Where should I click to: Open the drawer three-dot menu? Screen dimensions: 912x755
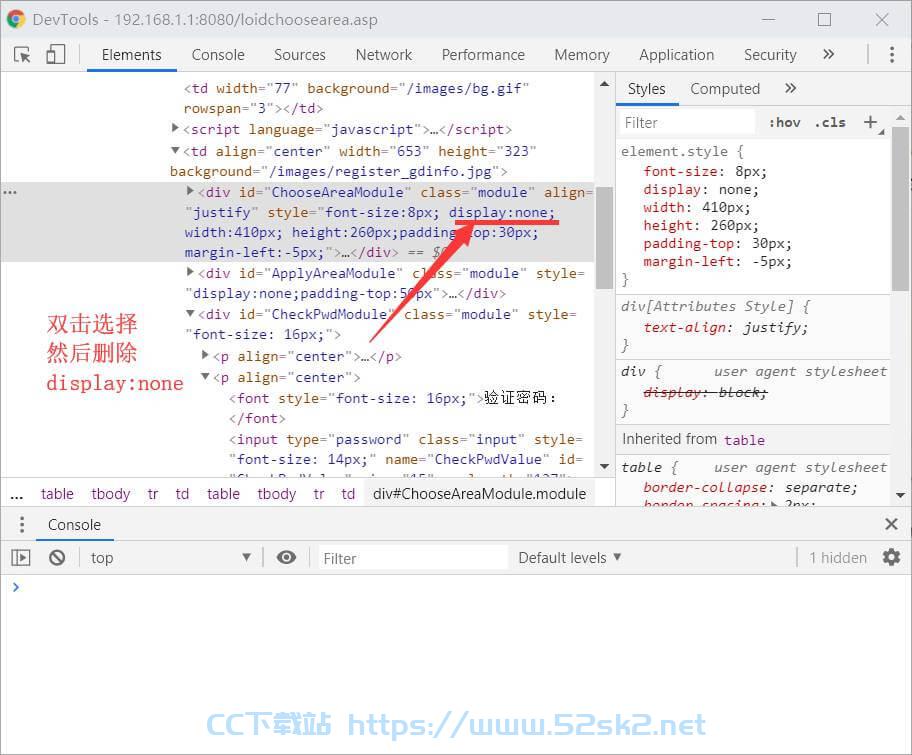pos(22,524)
